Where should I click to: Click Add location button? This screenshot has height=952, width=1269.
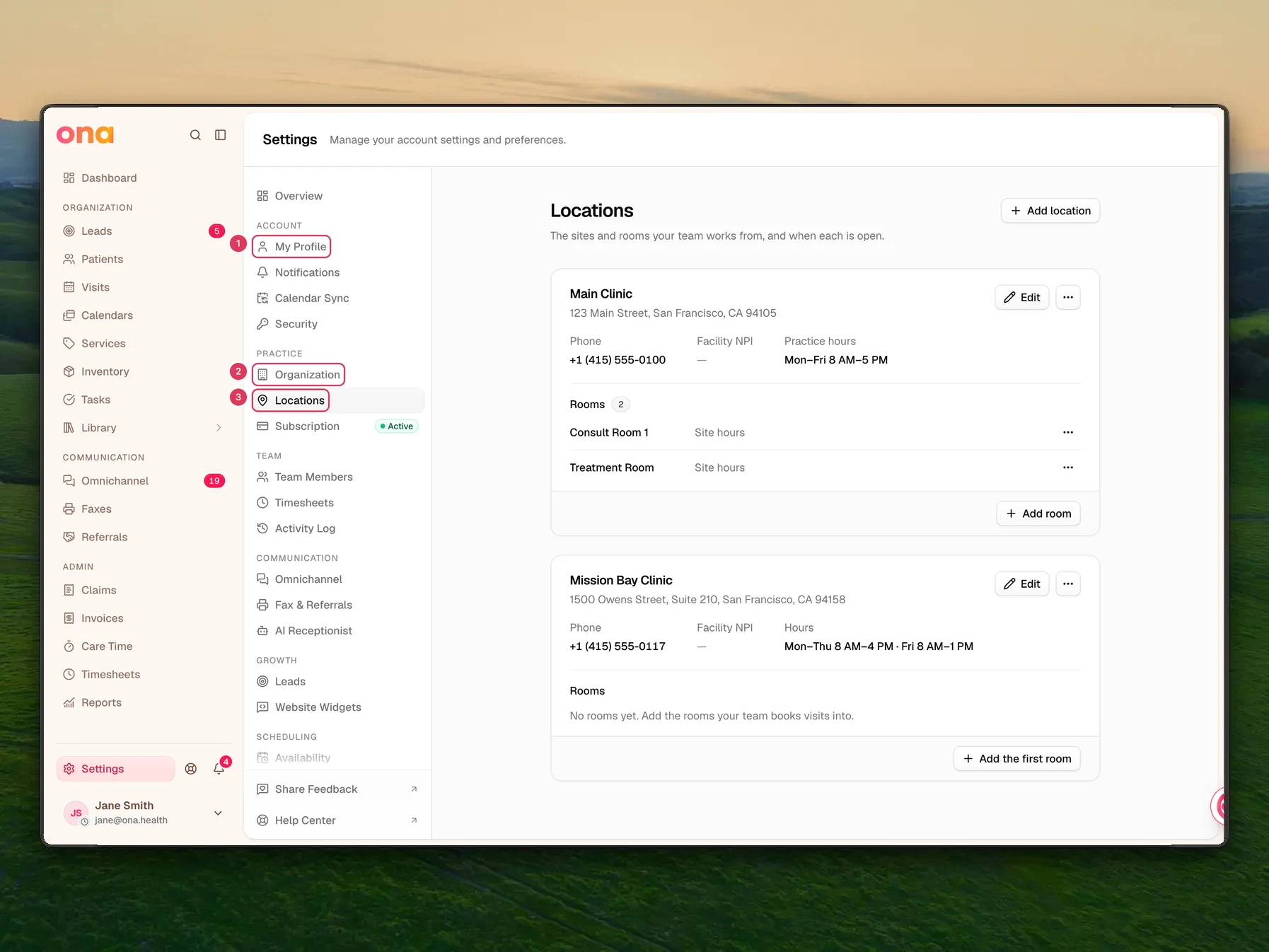(1050, 211)
